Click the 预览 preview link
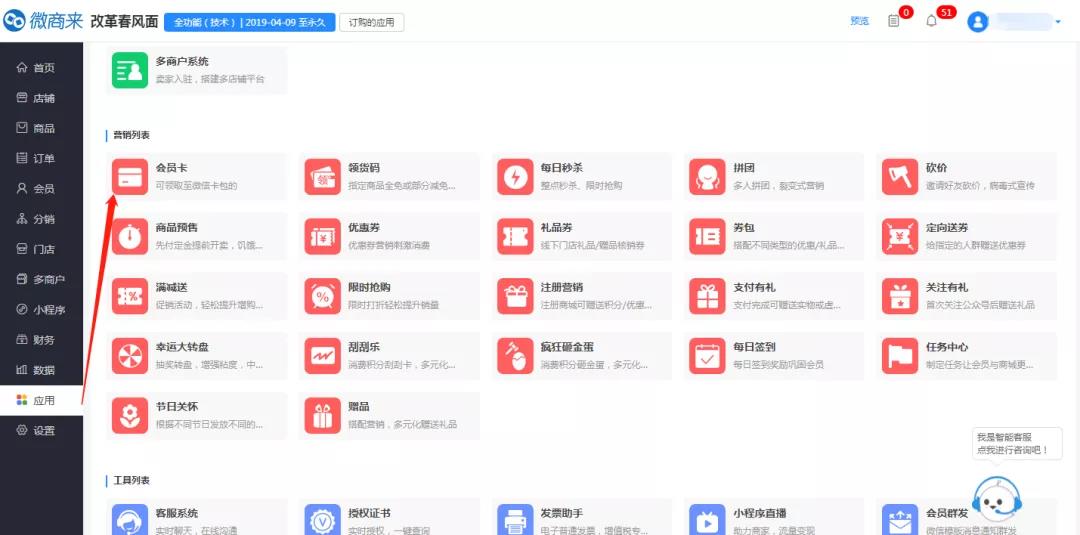Viewport: 1080px width, 535px height. pyautogui.click(x=859, y=21)
